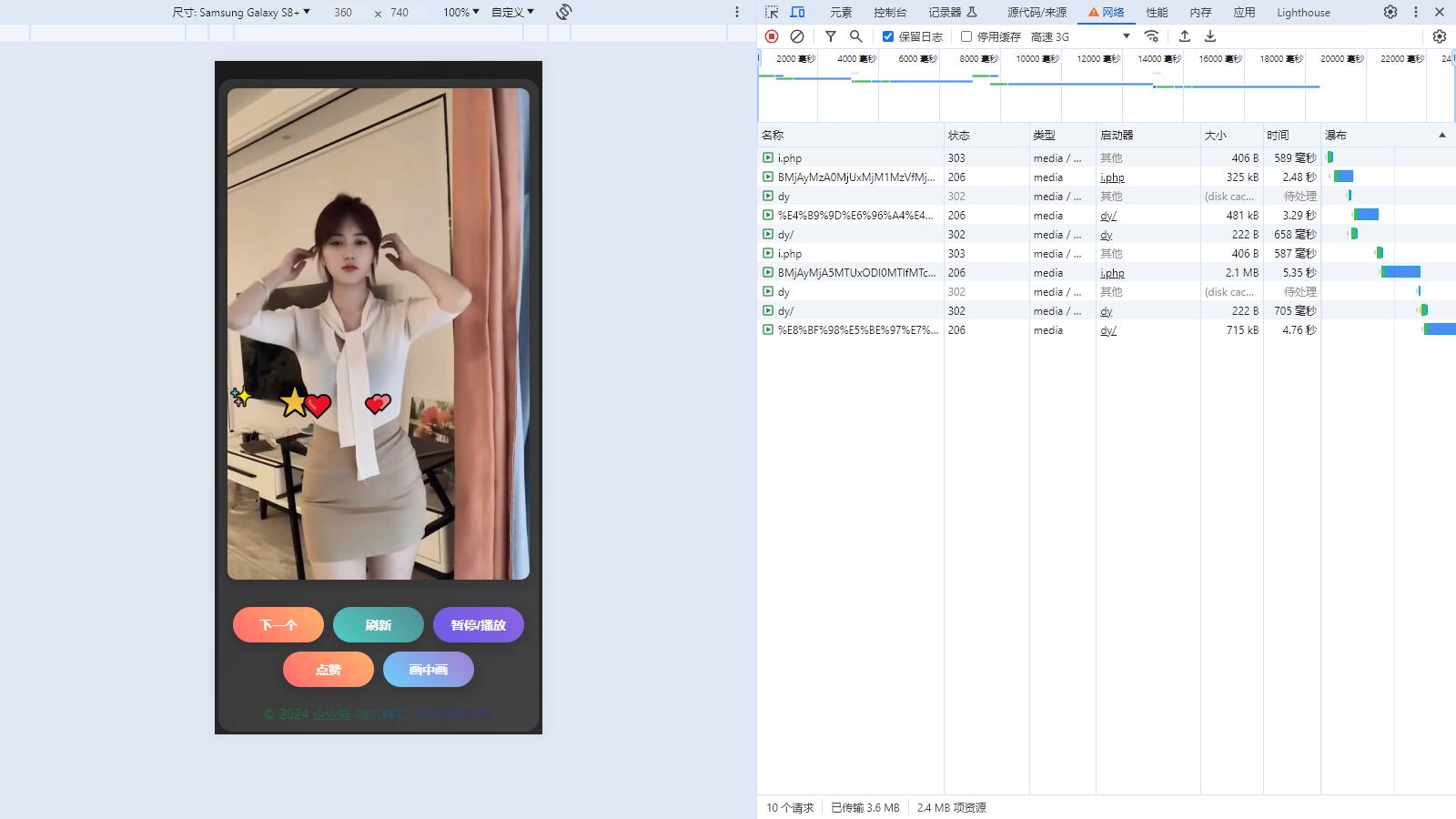Open DevTools settings gear

tap(1390, 12)
